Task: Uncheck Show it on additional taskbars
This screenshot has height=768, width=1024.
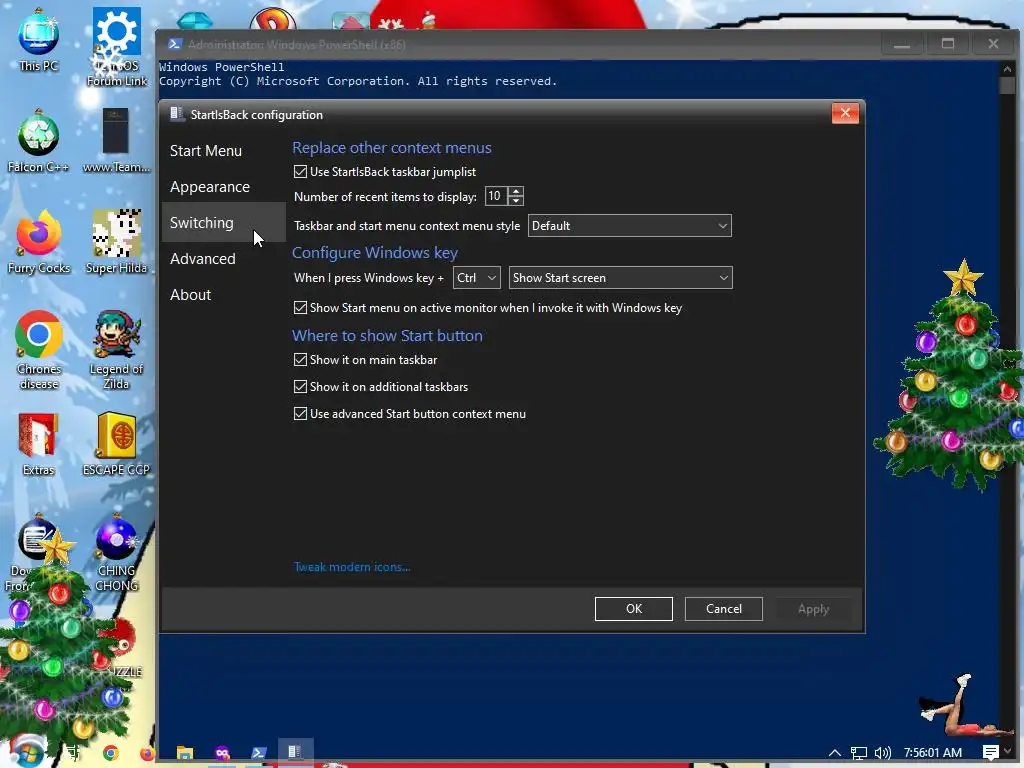Action: 300,387
